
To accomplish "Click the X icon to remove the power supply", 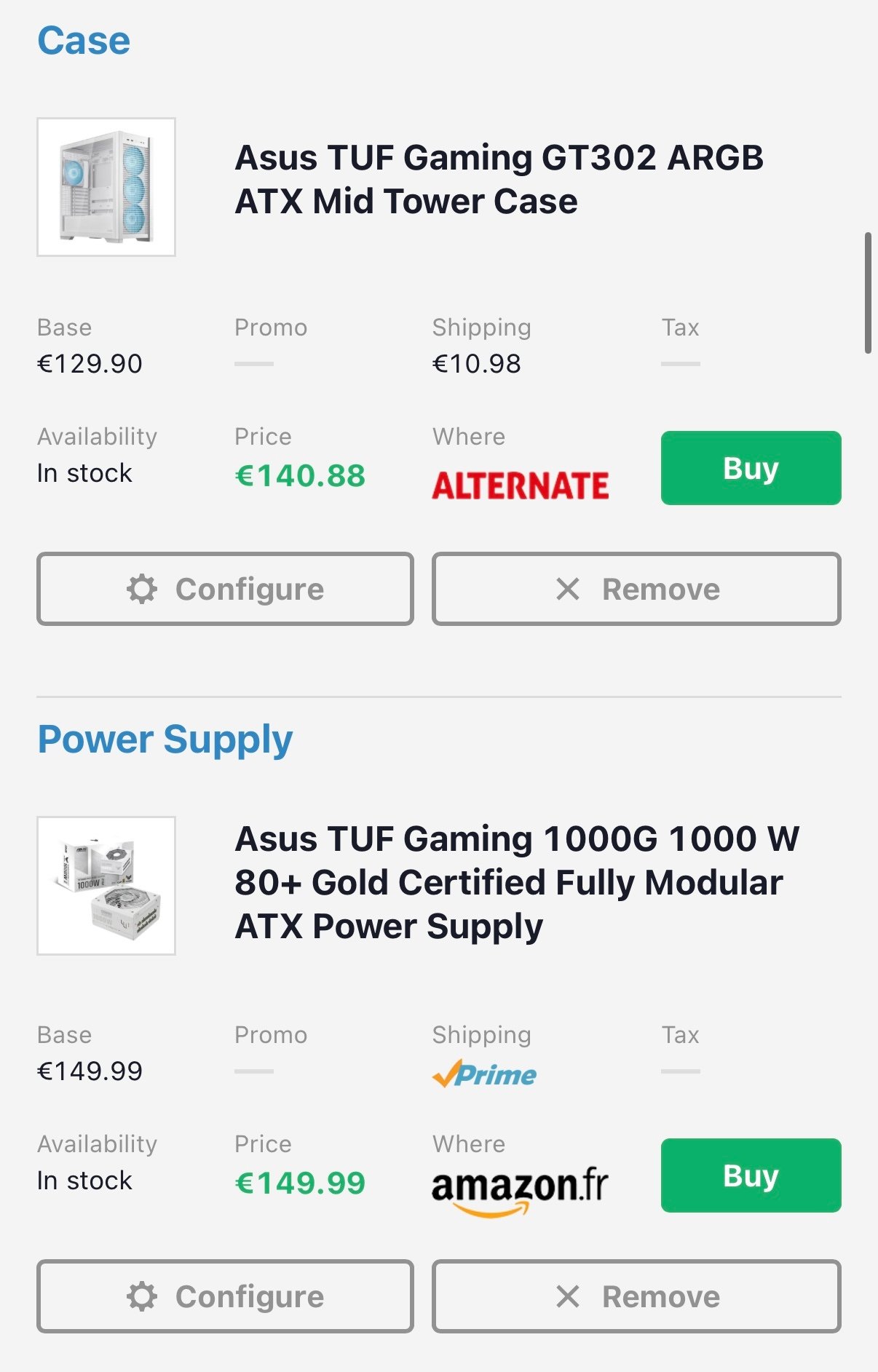I will [568, 1296].
